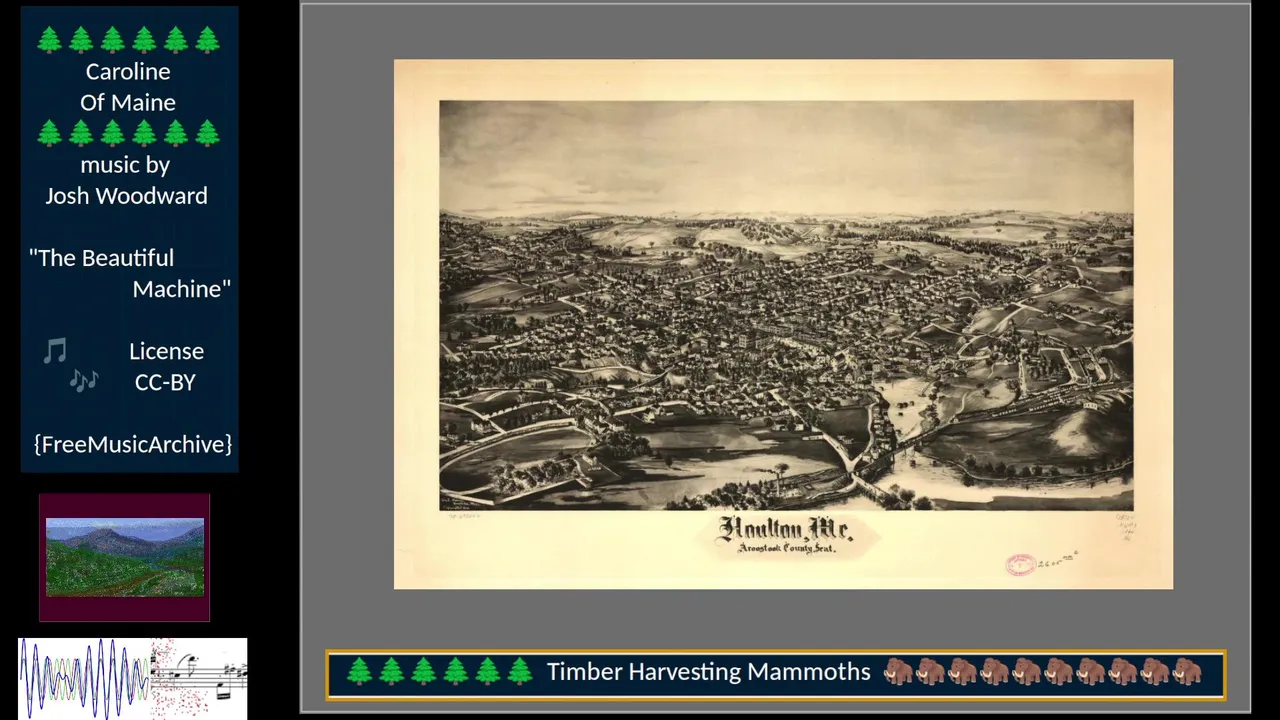Select the album title "The Beautiful Machine"
The image size is (1280, 720).
(130, 273)
